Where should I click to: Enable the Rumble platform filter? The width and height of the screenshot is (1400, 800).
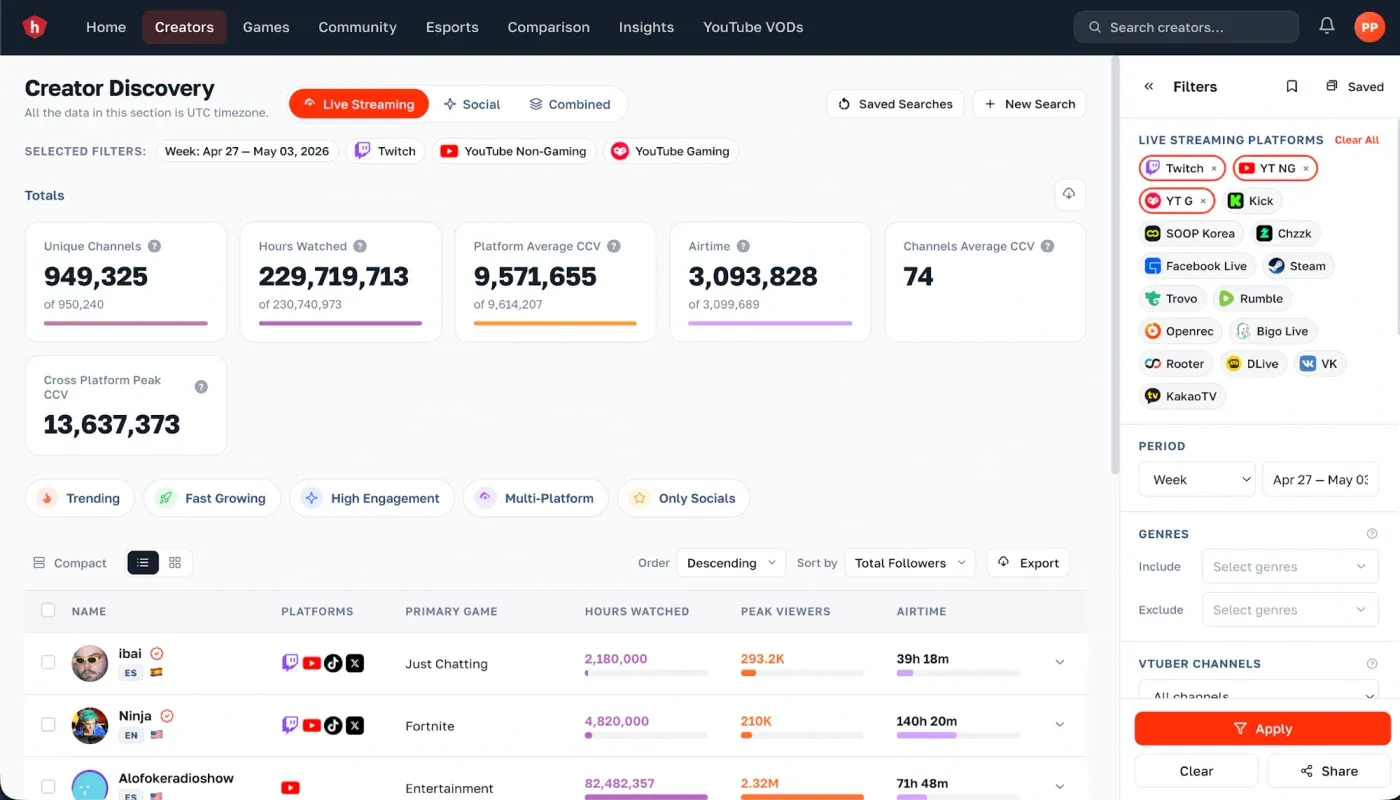point(1251,298)
